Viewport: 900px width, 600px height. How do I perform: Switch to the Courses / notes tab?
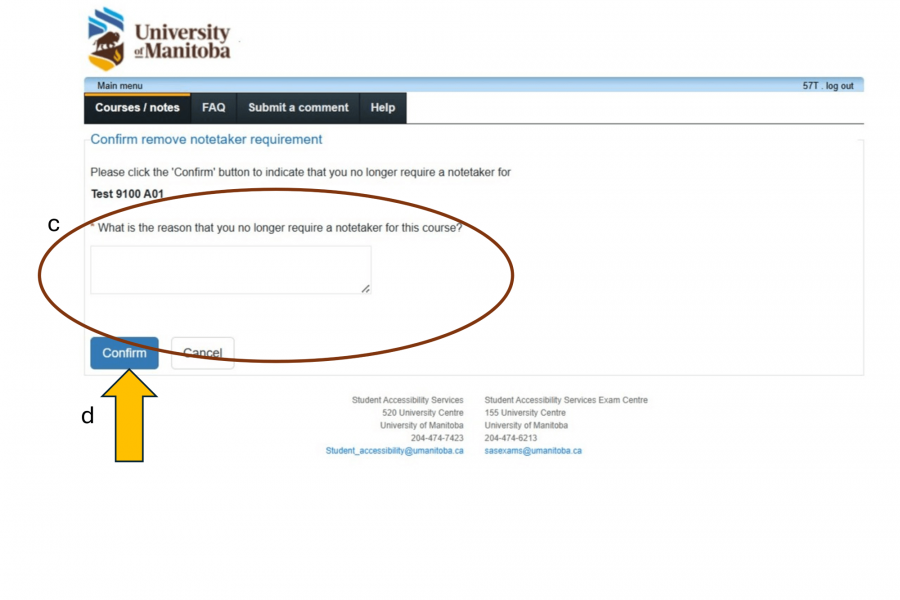click(137, 108)
